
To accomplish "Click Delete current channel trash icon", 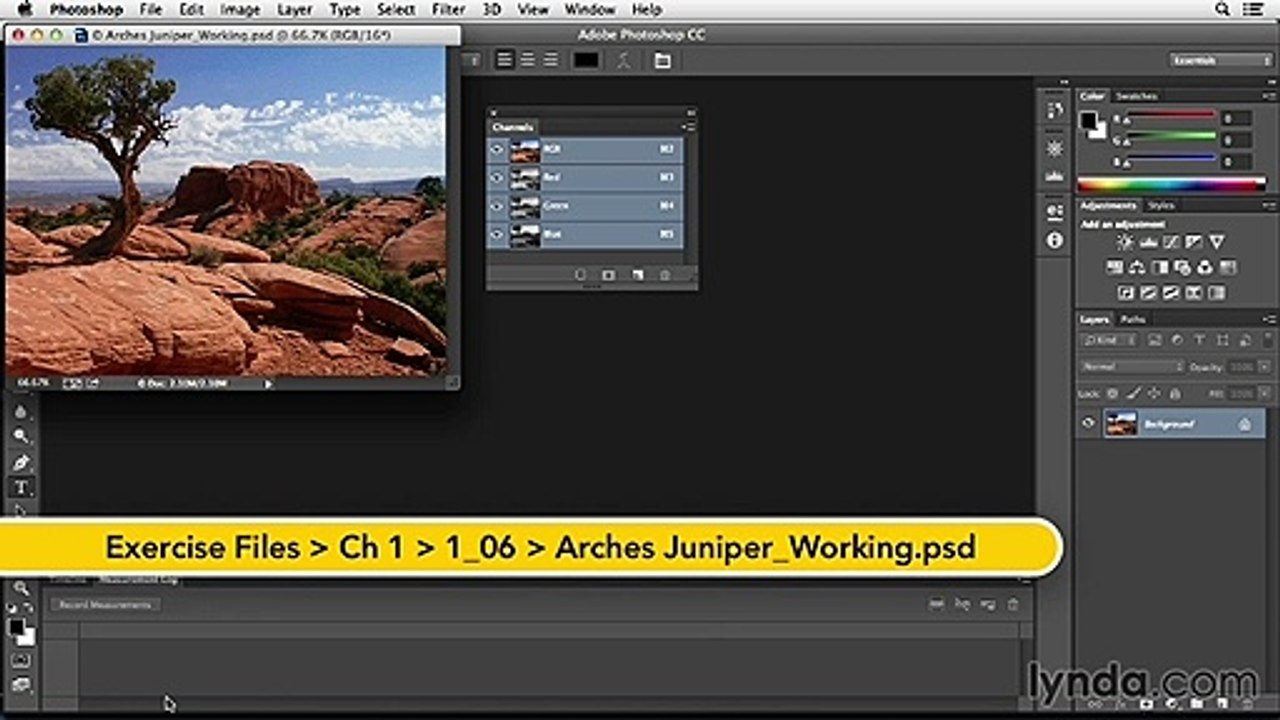I will [x=664, y=275].
